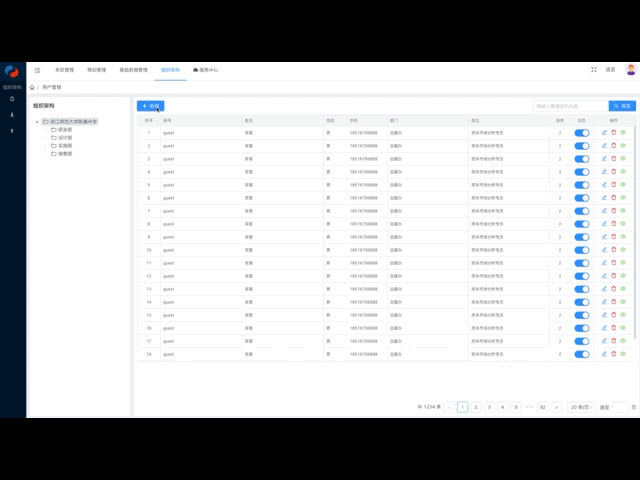This screenshot has width=640, height=480.
Task: Select 研发部 in the organization tree
Action: pos(65,129)
